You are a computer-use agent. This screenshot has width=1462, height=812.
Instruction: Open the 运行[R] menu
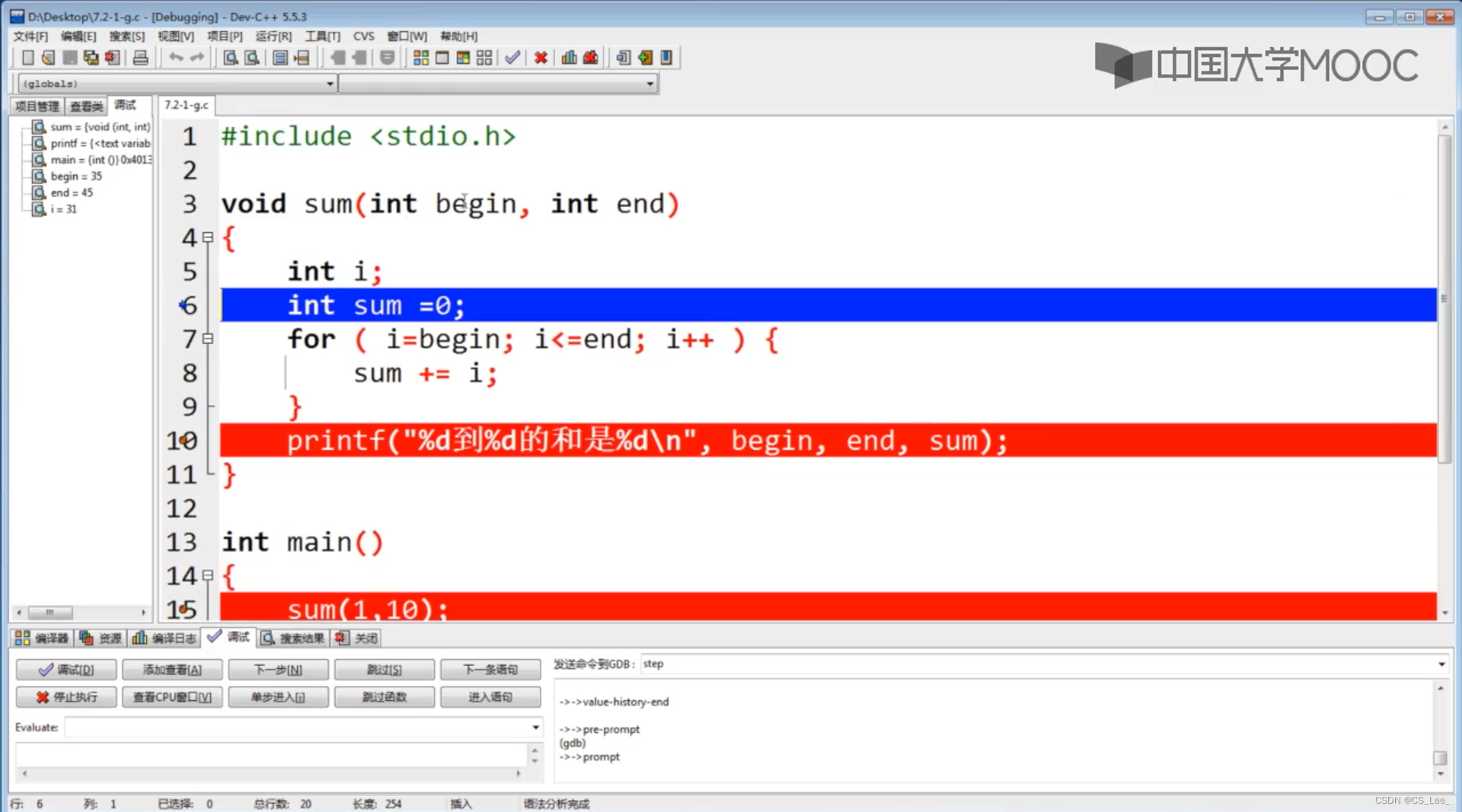click(273, 37)
